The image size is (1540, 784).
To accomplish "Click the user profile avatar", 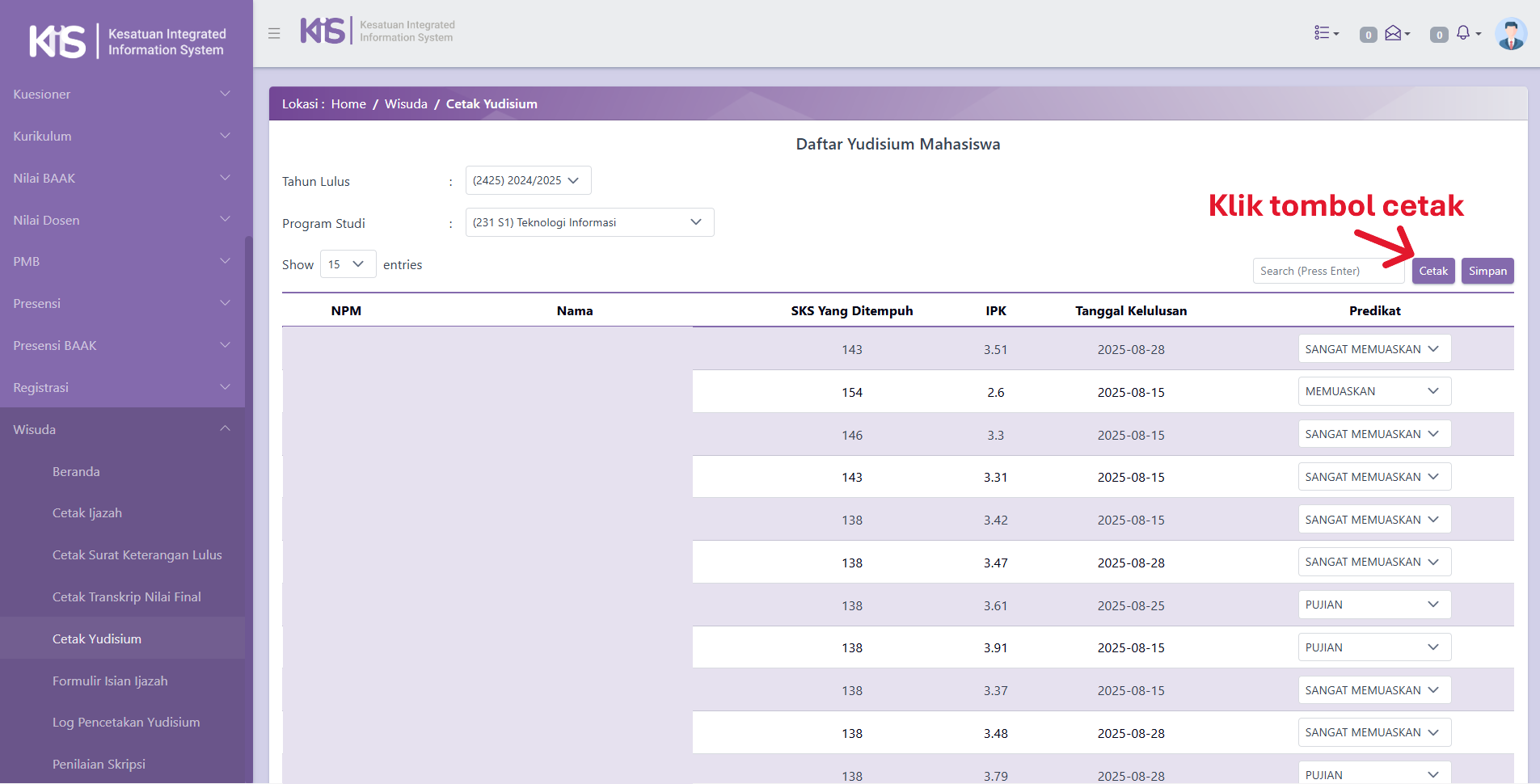I will 1510,34.
